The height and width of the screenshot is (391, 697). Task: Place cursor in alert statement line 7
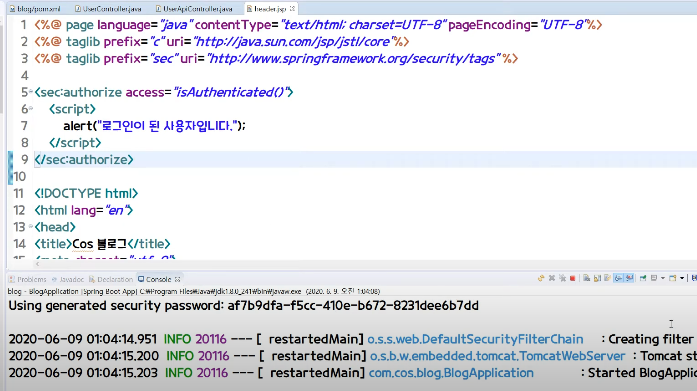click(x=154, y=126)
